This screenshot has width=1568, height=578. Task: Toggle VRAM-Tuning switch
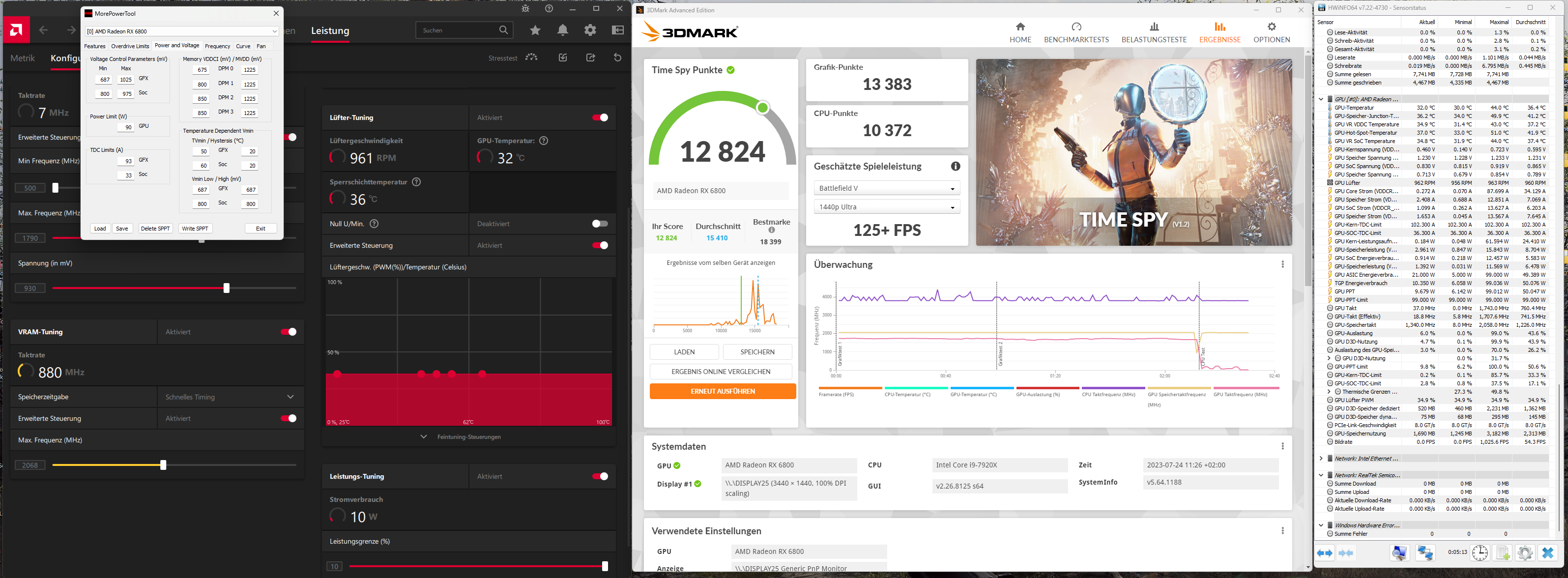[289, 332]
